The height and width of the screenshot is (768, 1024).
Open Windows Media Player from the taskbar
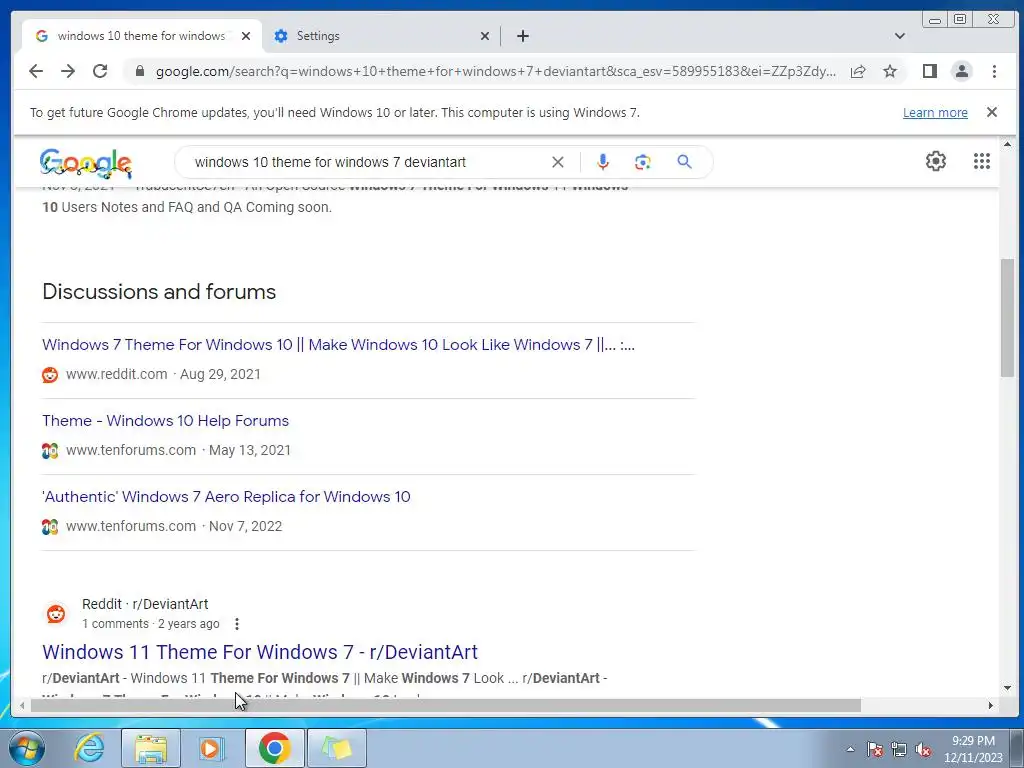point(211,748)
